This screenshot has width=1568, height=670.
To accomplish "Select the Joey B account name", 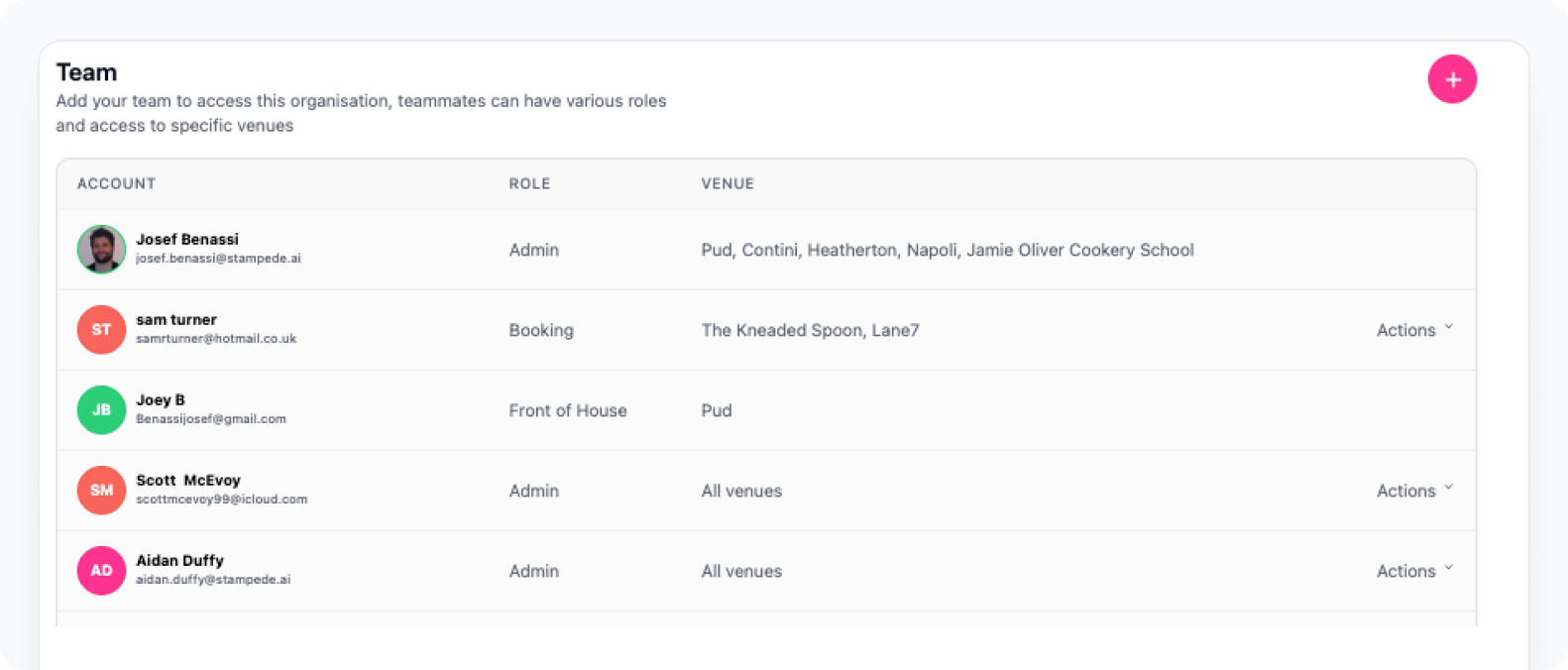I will [x=161, y=400].
